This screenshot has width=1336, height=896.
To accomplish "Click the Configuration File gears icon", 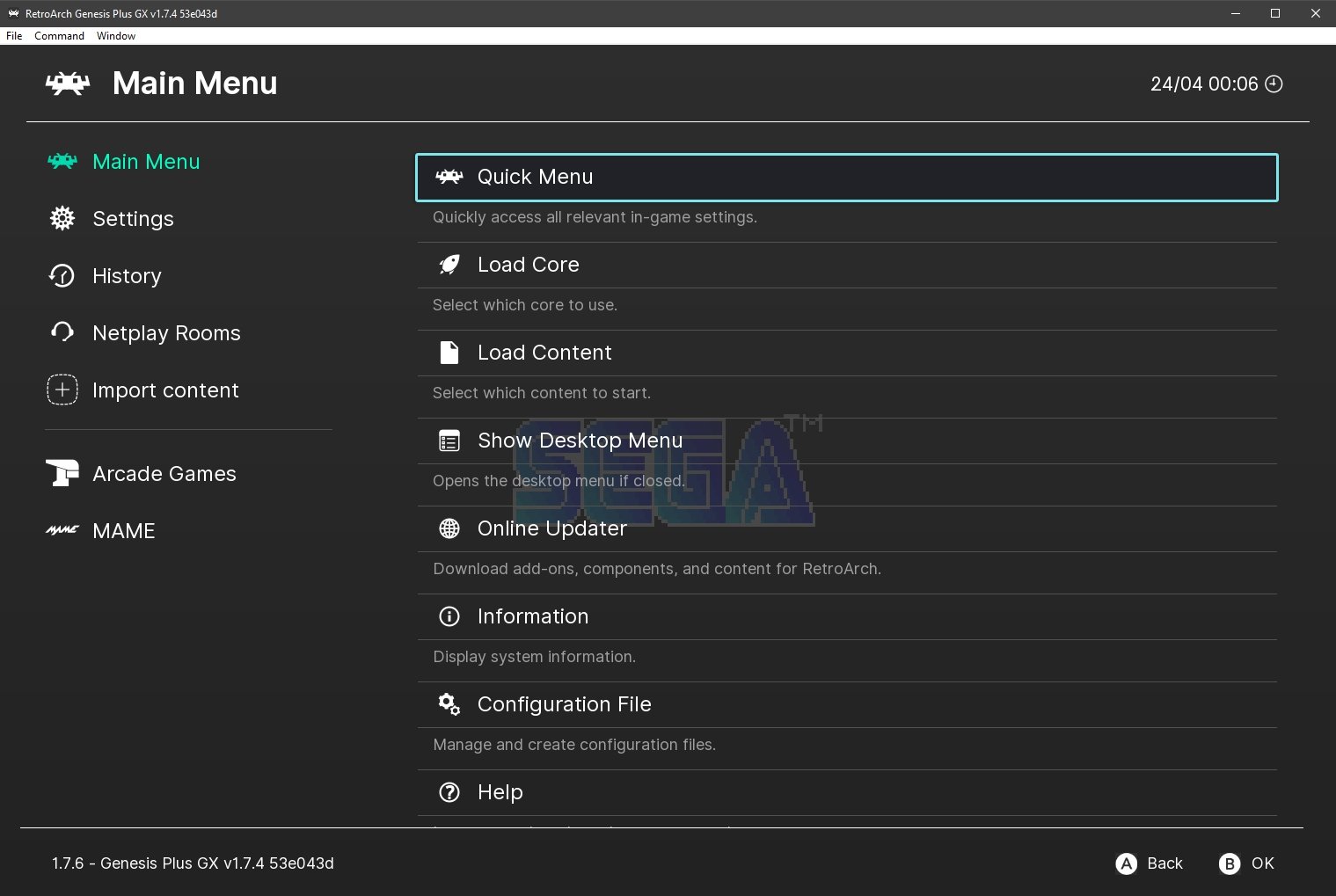I will [449, 704].
